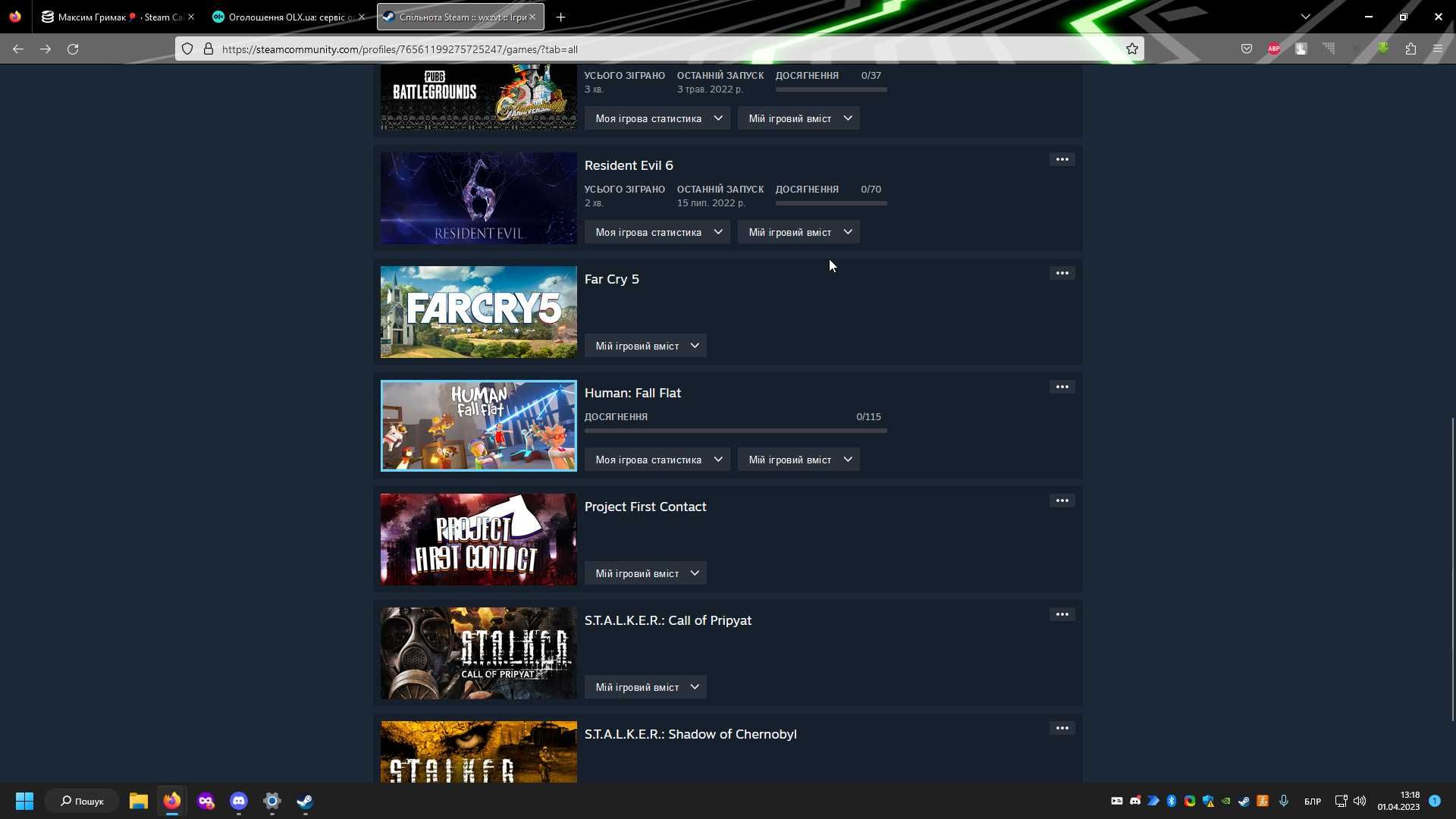Image resolution: width=1456 pixels, height=819 pixels.
Task: Open the volume control in system tray
Action: coord(1359,801)
